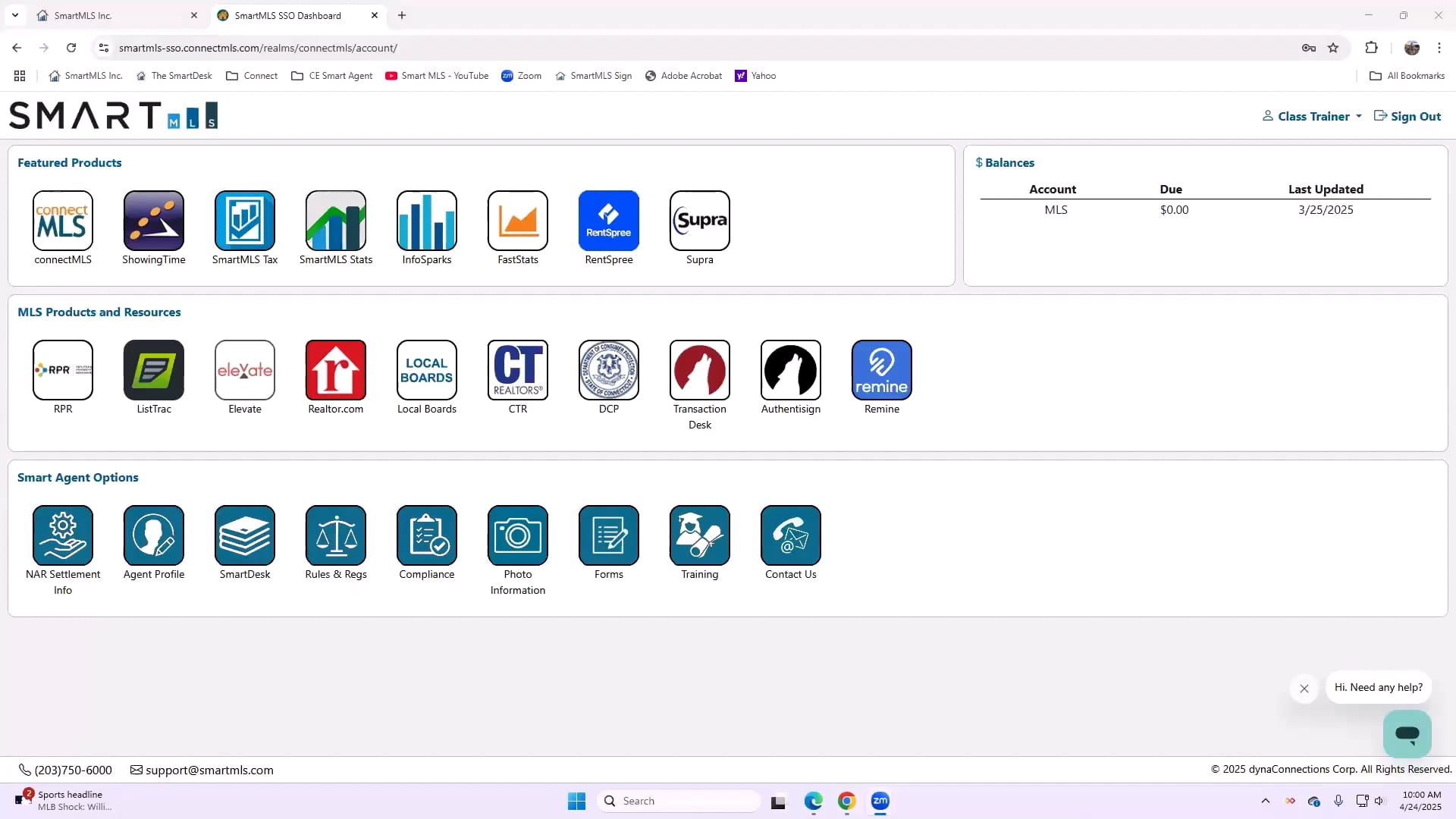Open the Rules & Regs icon
The height and width of the screenshot is (819, 1456).
(335, 535)
